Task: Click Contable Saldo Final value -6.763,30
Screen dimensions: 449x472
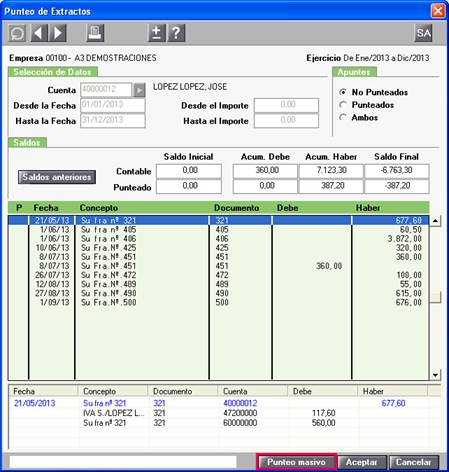Action: point(397,171)
